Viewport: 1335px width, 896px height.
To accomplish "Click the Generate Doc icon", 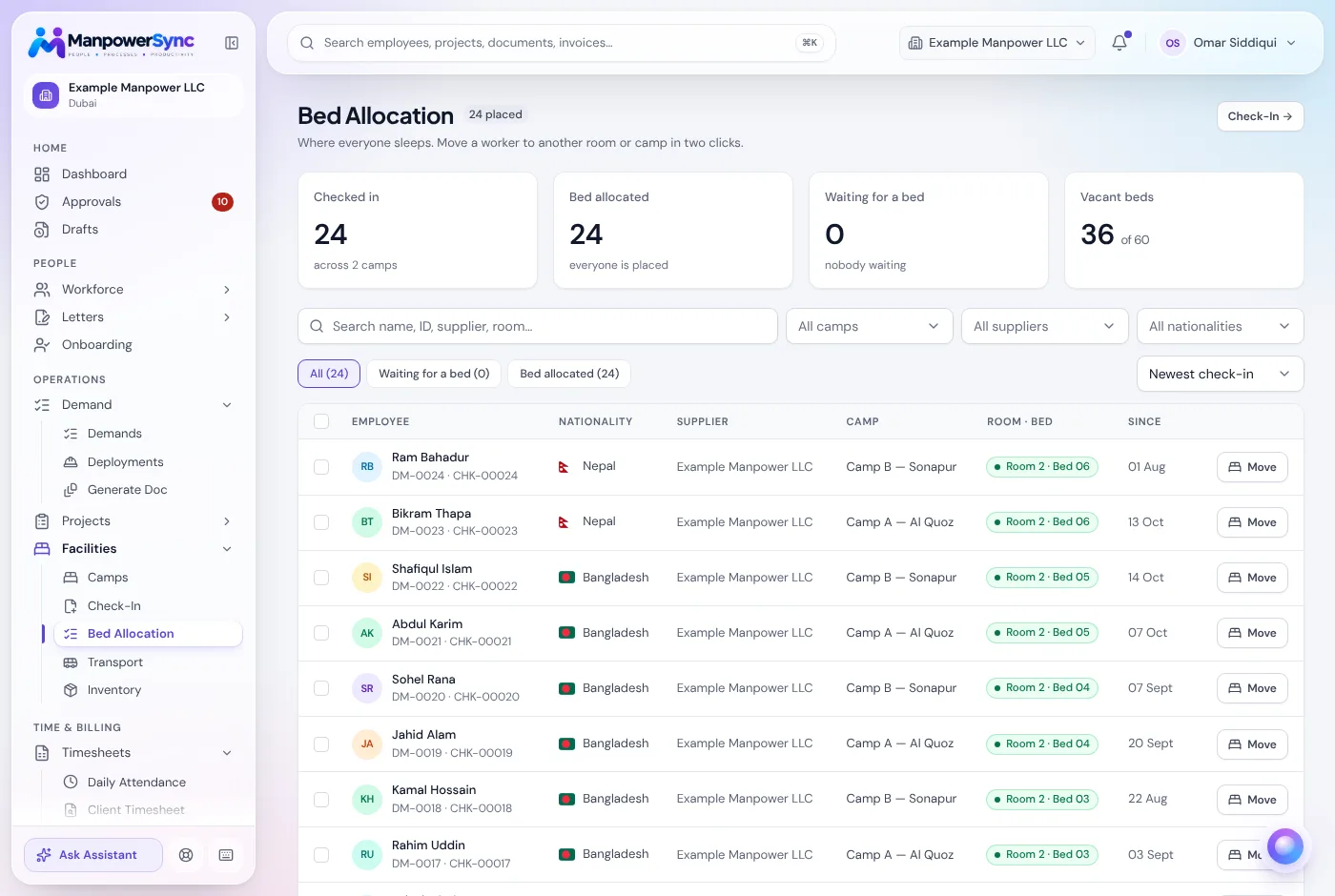I will (x=71, y=490).
